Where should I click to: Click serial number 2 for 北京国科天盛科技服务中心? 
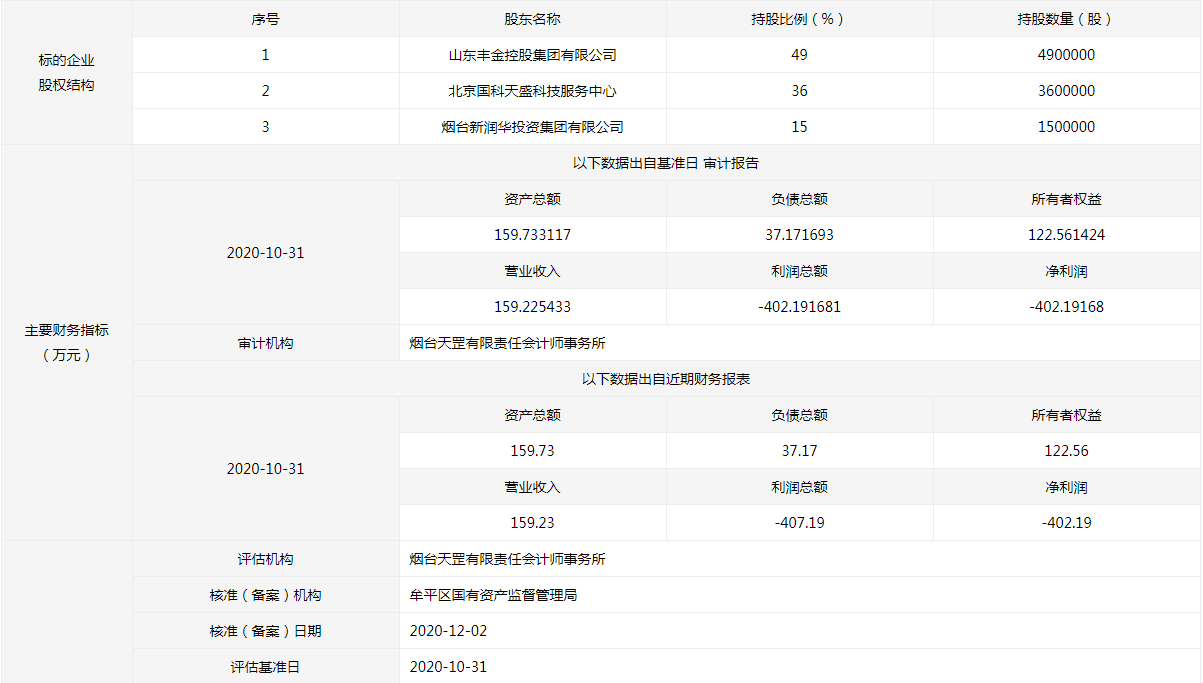265,91
